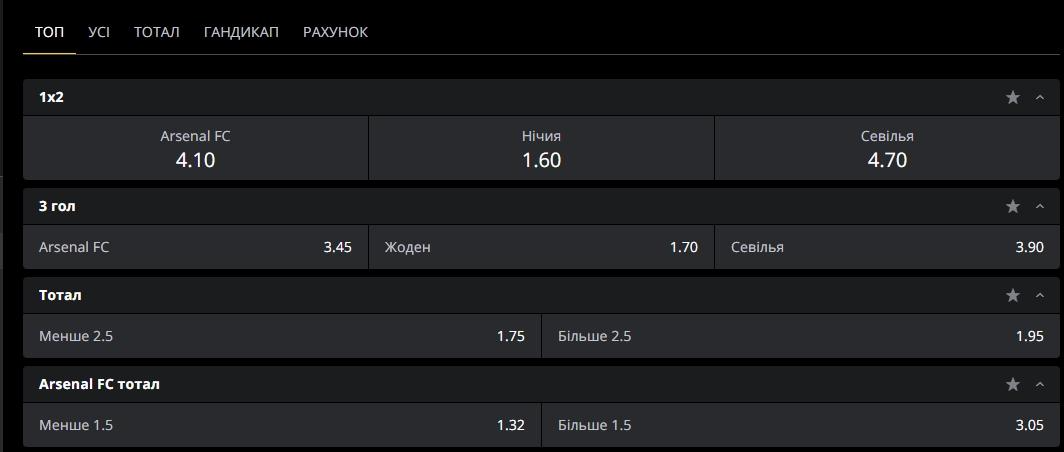This screenshot has width=1064, height=452.
Task: Collapse the 3 гол section
Action: pyautogui.click(x=1040, y=206)
